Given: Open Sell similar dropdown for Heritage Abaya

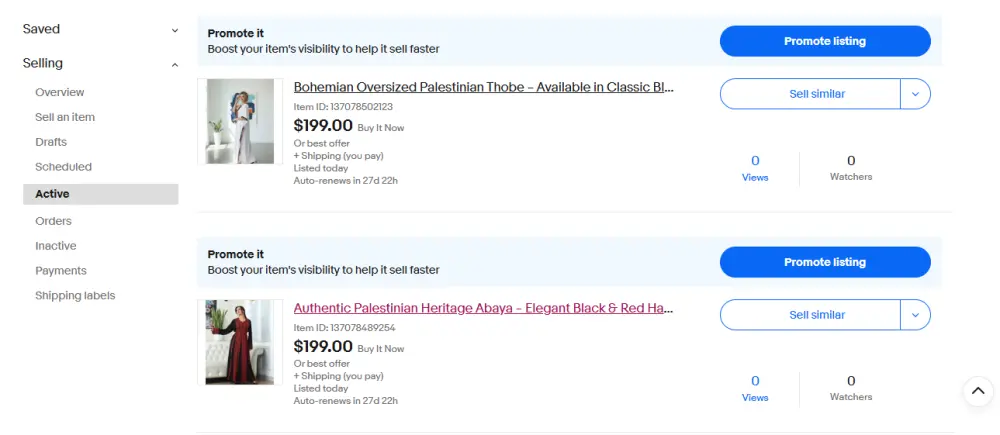Looking at the screenshot, I should 915,315.
